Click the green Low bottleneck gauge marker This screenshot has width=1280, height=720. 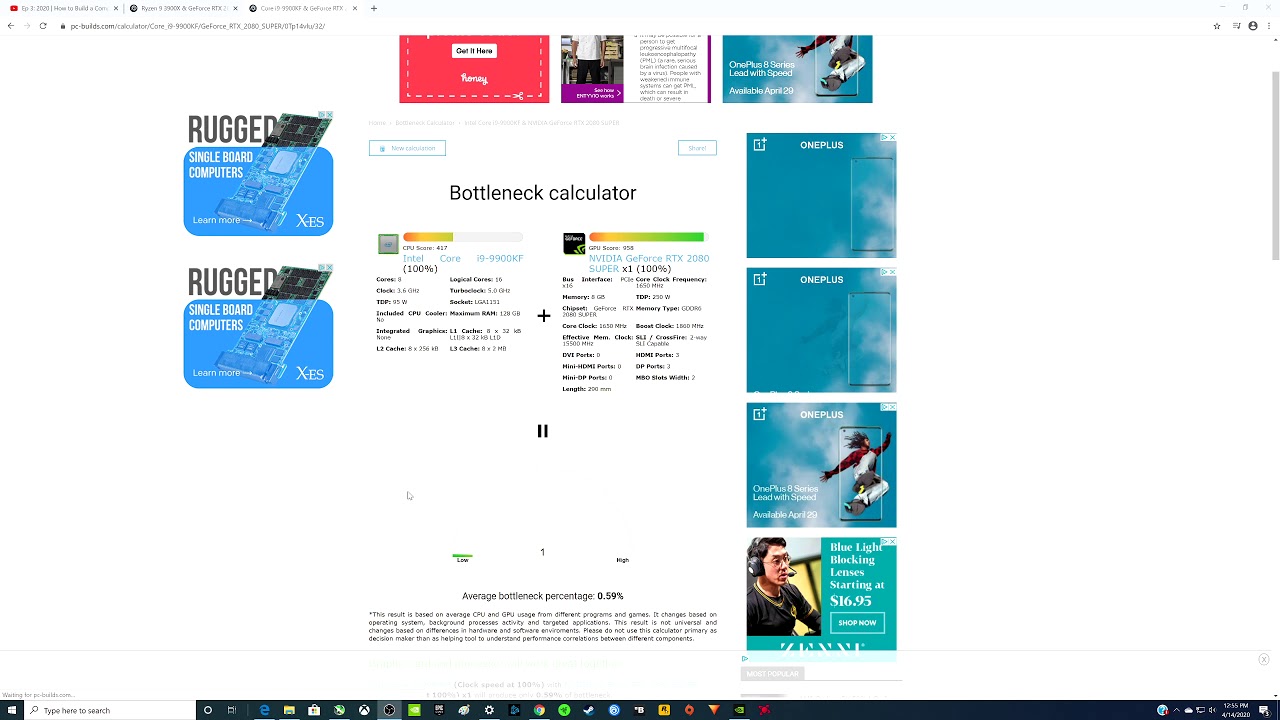(x=462, y=555)
